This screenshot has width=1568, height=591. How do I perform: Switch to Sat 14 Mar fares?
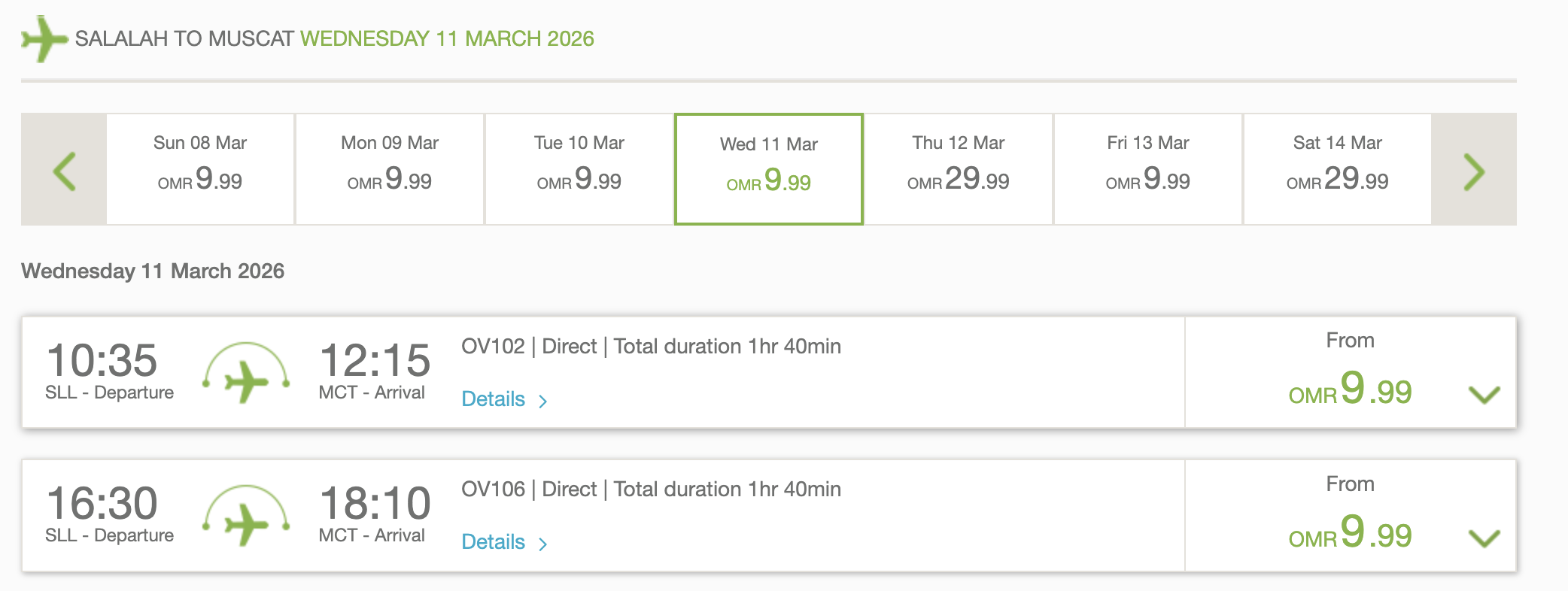tap(1337, 169)
